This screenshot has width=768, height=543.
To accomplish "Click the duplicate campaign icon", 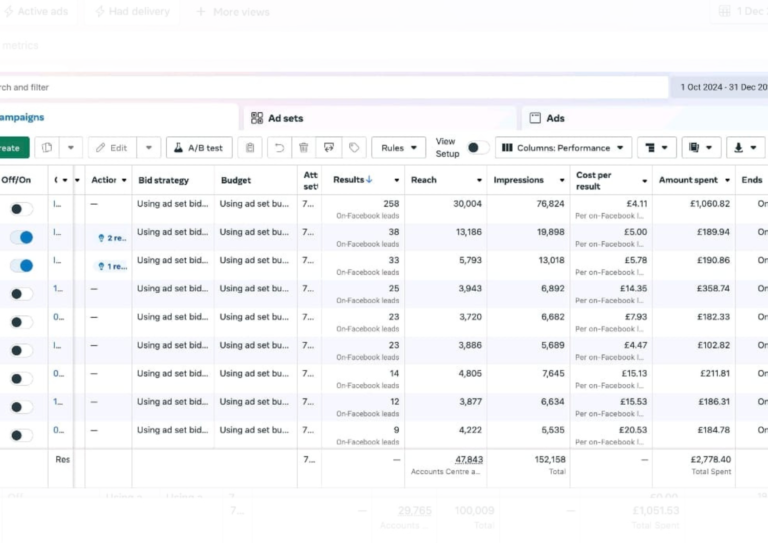I will point(47,148).
